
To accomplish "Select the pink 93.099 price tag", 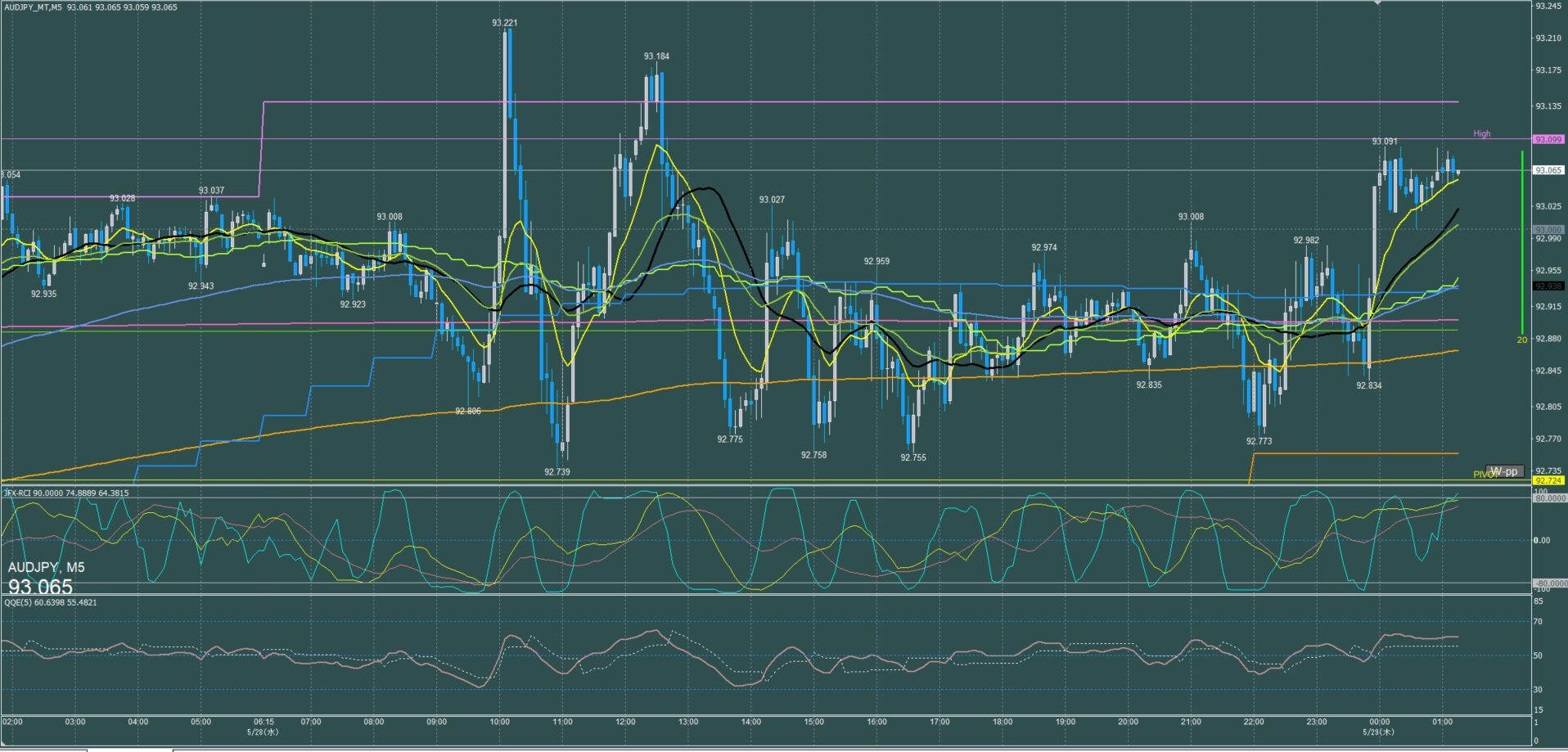I will coord(1548,140).
